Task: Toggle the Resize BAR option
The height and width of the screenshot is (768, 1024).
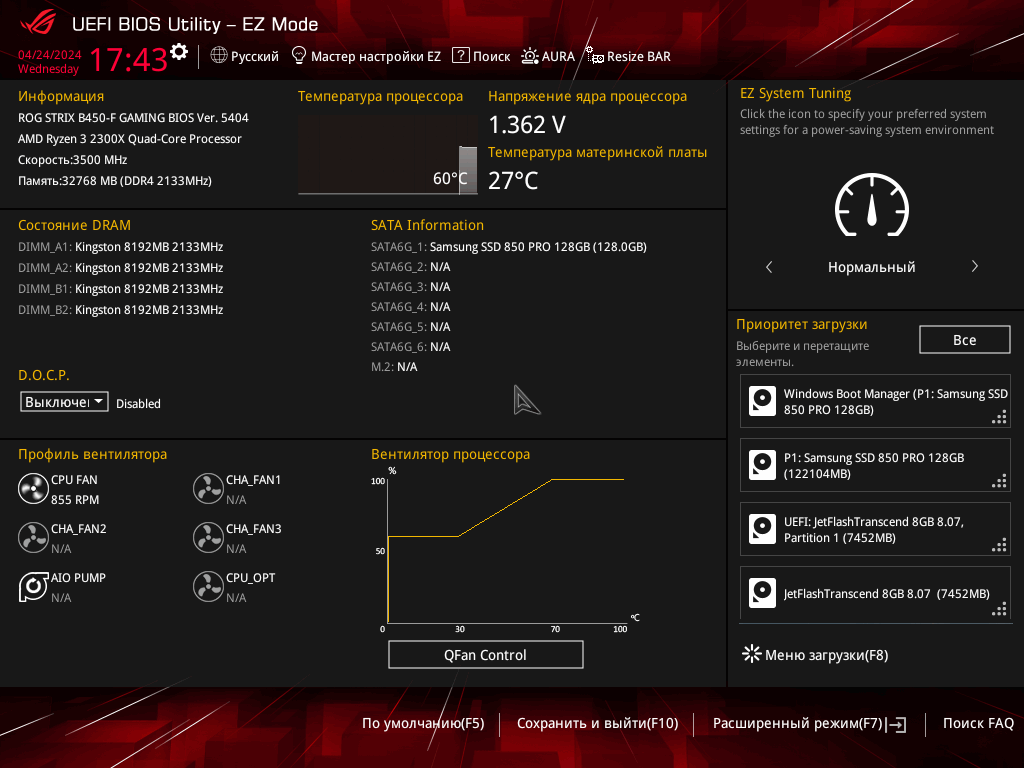Action: (628, 56)
